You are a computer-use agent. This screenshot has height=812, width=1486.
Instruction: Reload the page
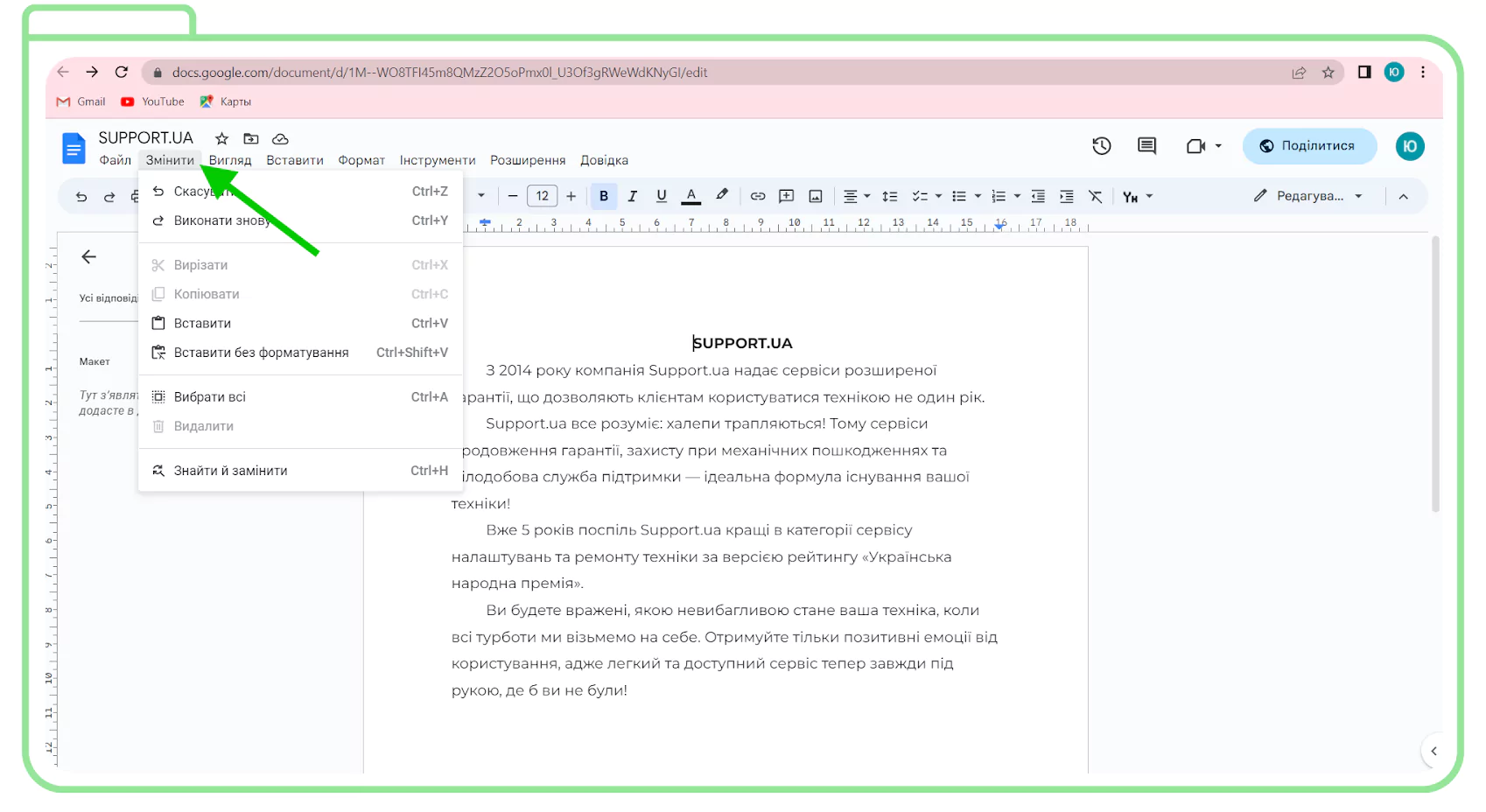[x=122, y=72]
